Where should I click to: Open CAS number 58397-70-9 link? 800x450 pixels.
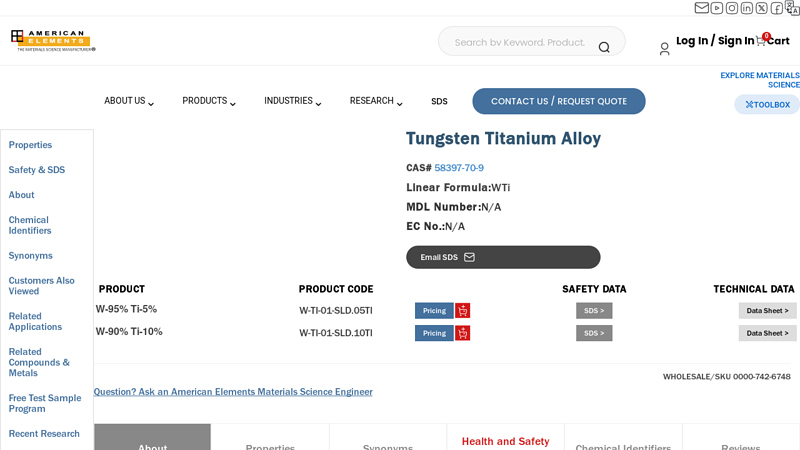pyautogui.click(x=459, y=168)
